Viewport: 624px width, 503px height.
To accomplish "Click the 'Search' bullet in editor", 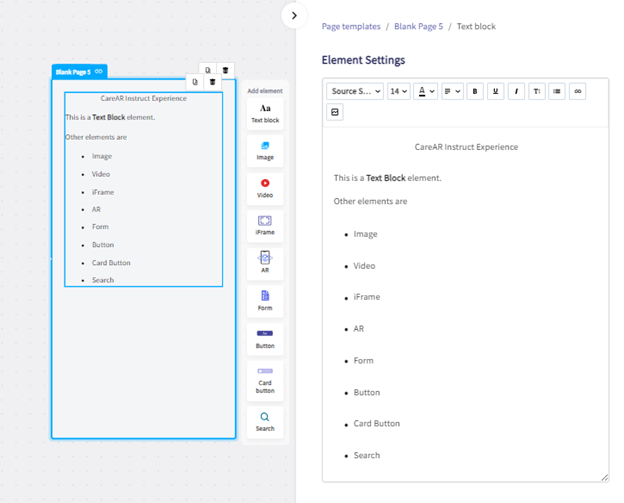I will (367, 455).
